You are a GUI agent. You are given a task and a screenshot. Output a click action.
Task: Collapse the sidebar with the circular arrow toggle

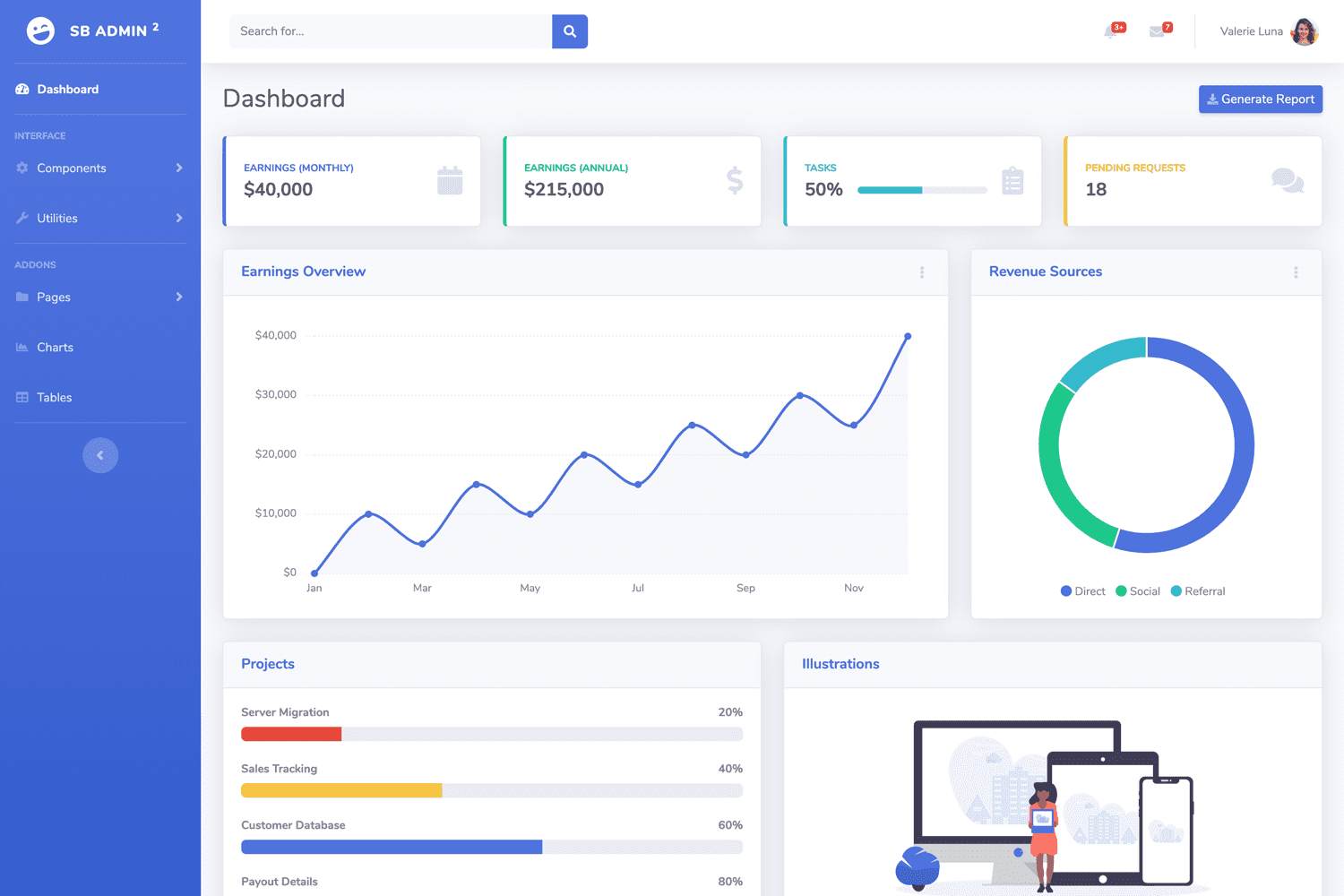click(100, 455)
